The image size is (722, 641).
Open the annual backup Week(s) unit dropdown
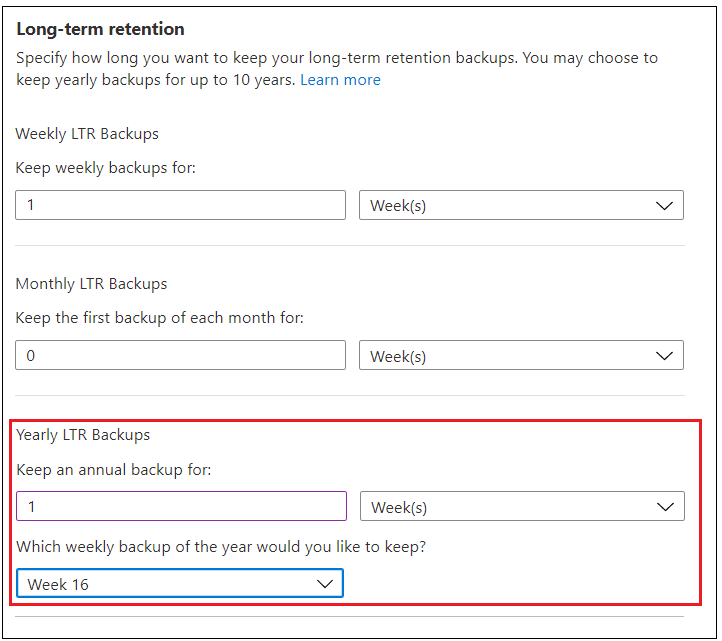click(x=521, y=507)
